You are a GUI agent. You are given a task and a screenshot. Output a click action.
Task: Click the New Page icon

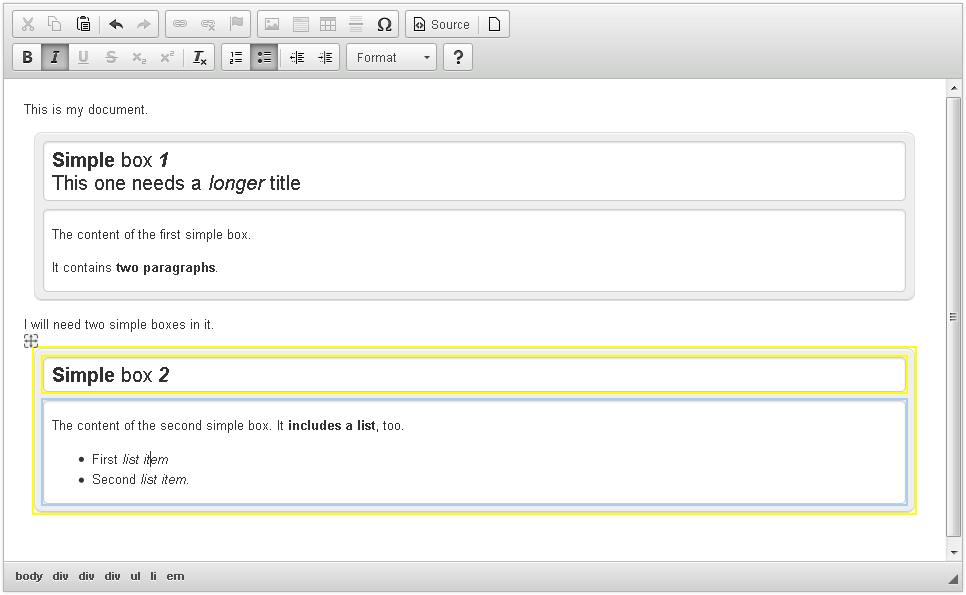494,24
